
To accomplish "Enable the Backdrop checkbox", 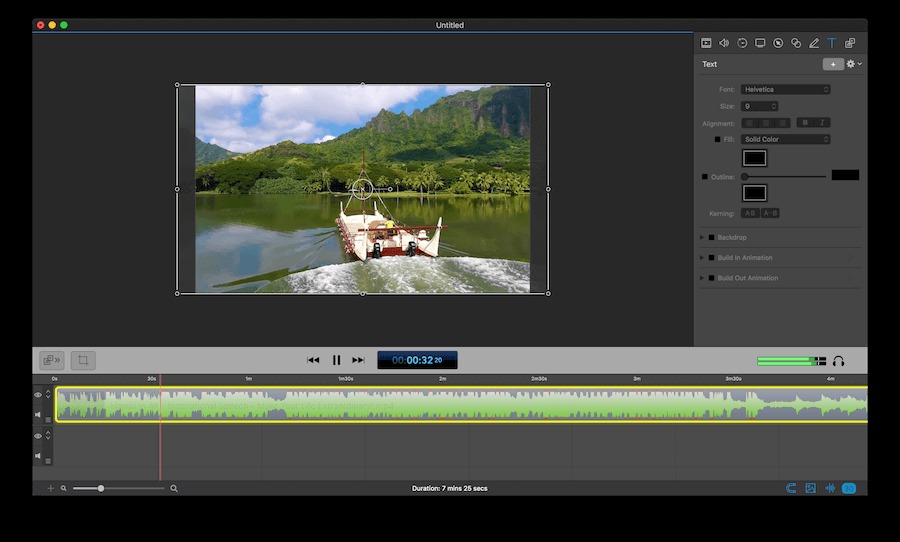I will coord(712,238).
